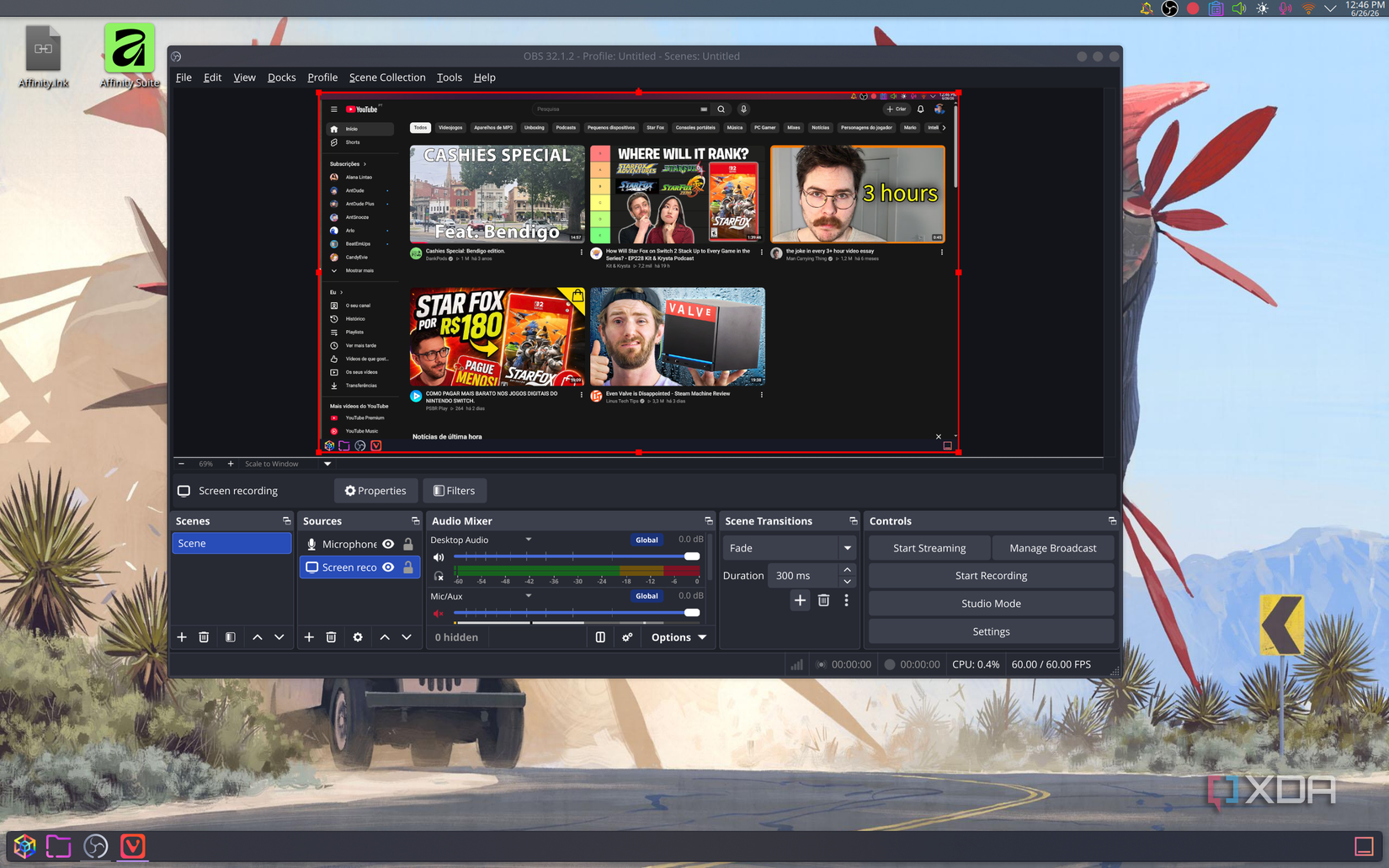Open the Audio Mixer Options dropdown
Viewport: 1389px width, 868px height.
[x=679, y=637]
